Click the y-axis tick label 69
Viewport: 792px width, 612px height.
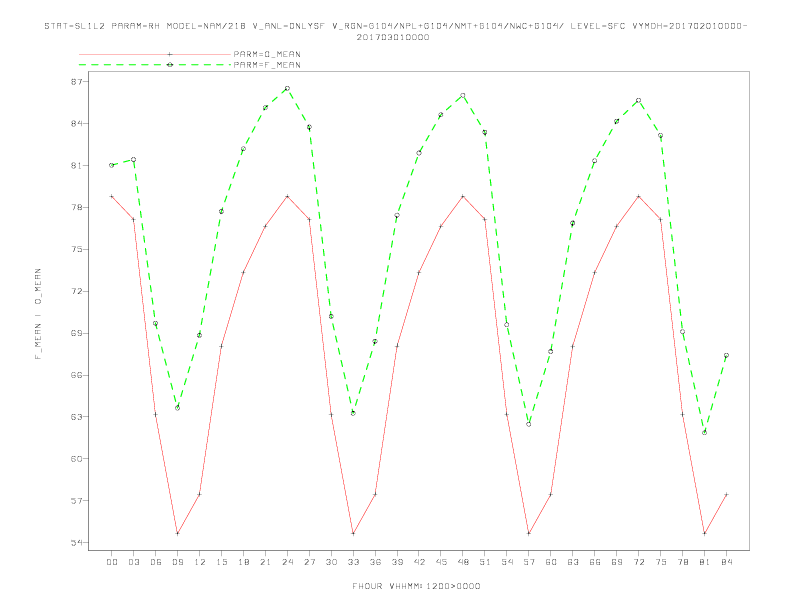[x=77, y=333]
